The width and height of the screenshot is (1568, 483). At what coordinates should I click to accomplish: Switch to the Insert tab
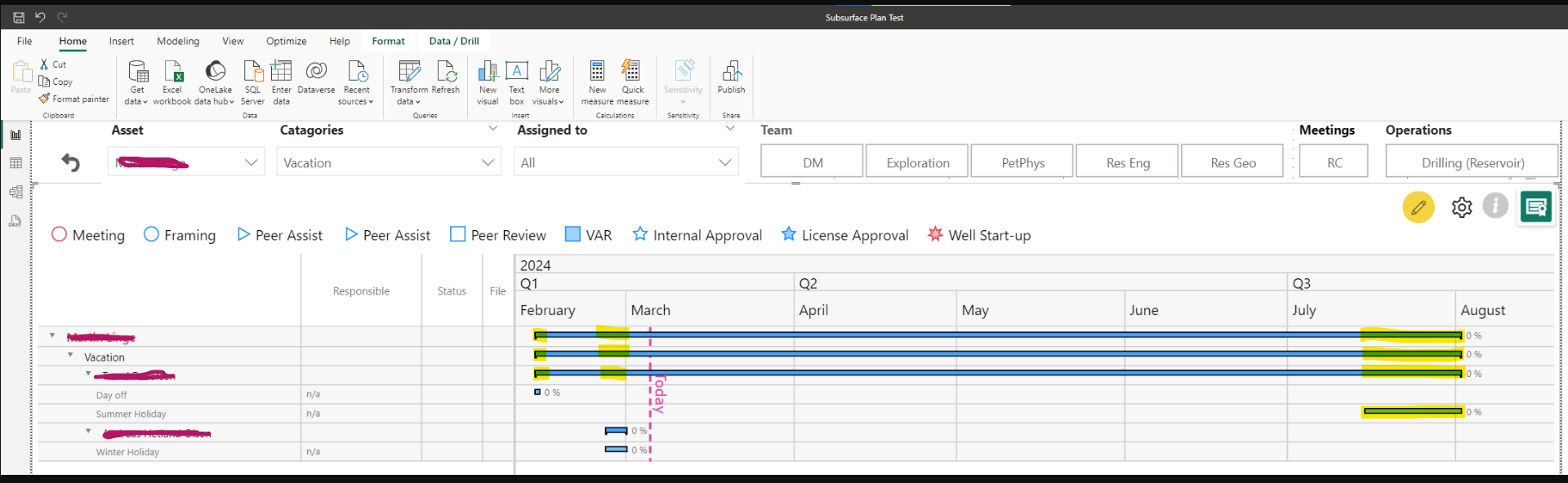(x=122, y=41)
